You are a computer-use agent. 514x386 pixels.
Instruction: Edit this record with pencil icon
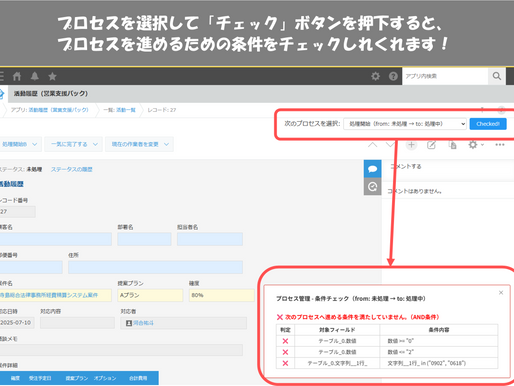coord(431,145)
